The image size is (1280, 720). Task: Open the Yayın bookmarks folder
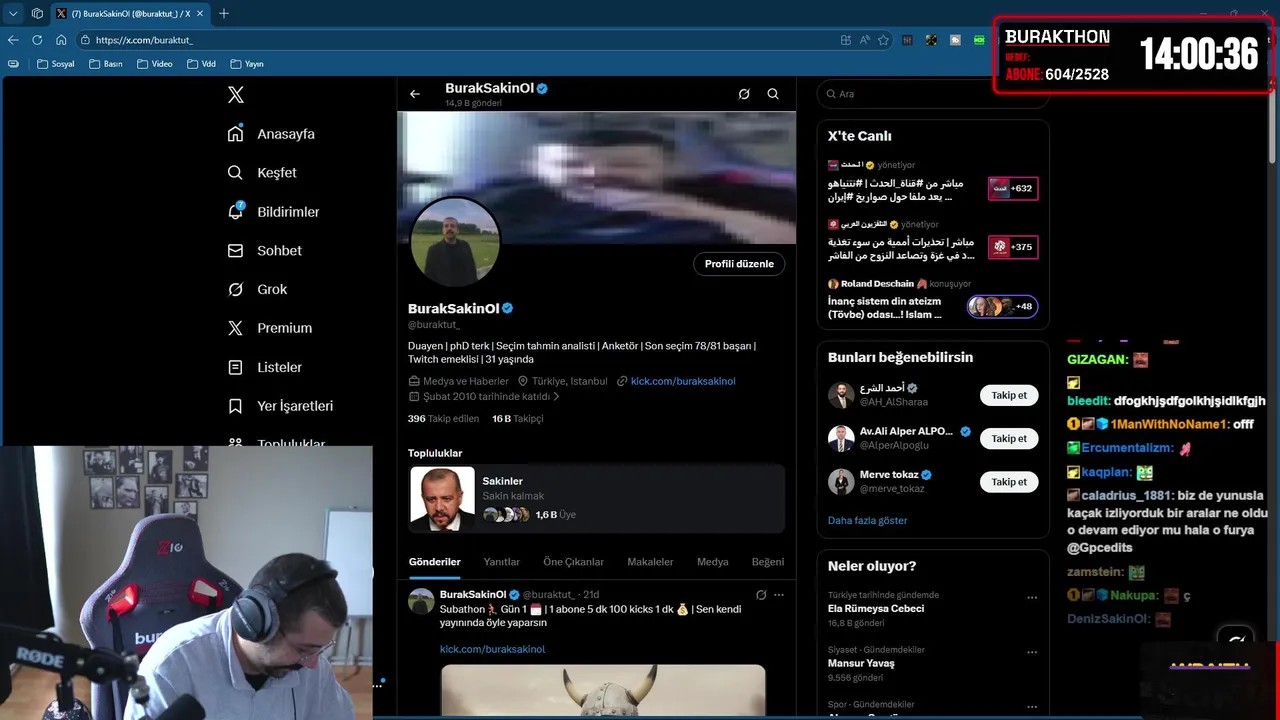click(x=247, y=64)
